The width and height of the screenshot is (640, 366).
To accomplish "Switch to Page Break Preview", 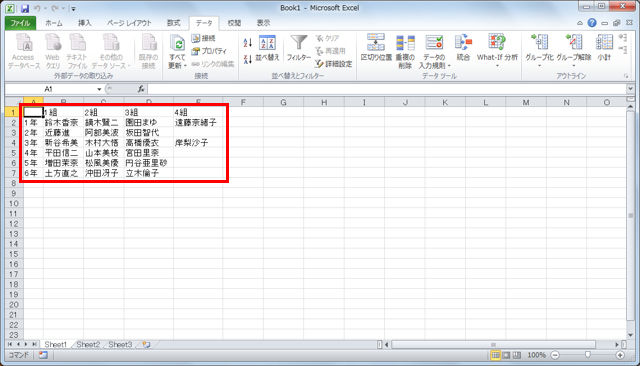I will [x=517, y=355].
